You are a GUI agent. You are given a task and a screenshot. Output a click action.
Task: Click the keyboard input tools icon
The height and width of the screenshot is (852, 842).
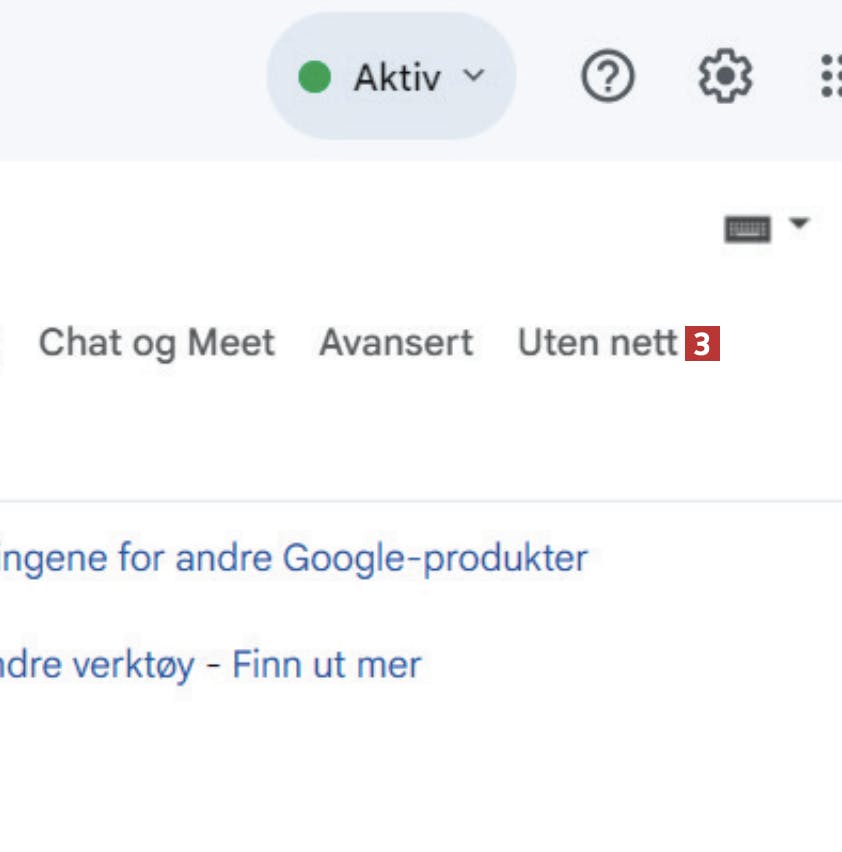click(x=747, y=230)
